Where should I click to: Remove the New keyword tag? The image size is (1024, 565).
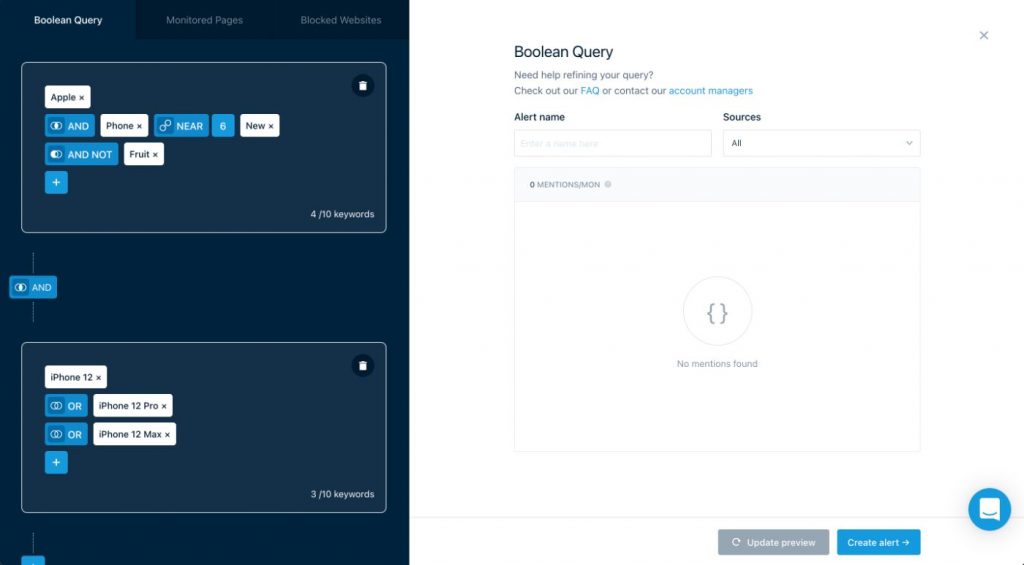pos(270,126)
